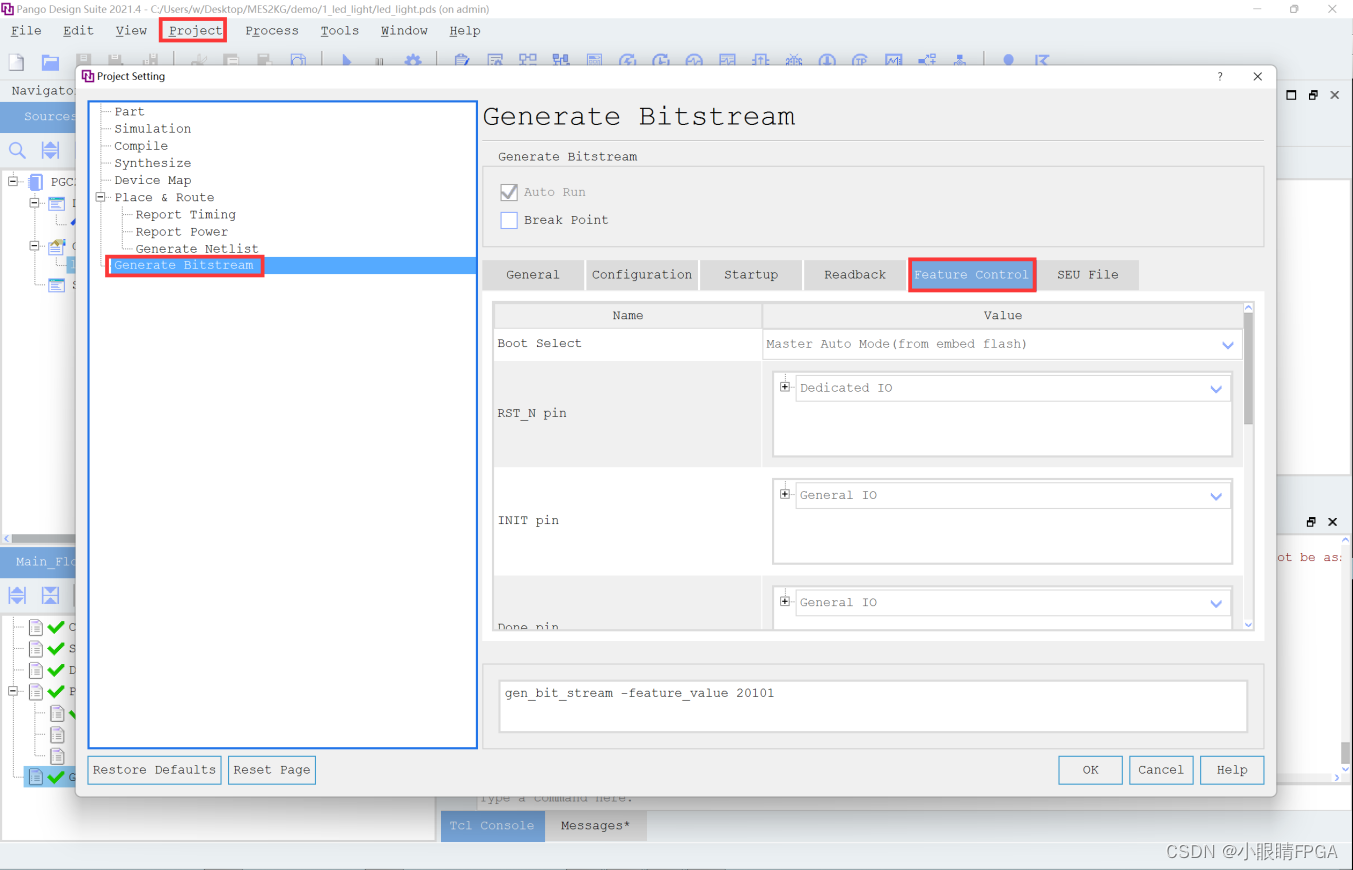The width and height of the screenshot is (1353, 870).
Task: Collapse the PGC project node in Navigator
Action: pyautogui.click(x=14, y=182)
